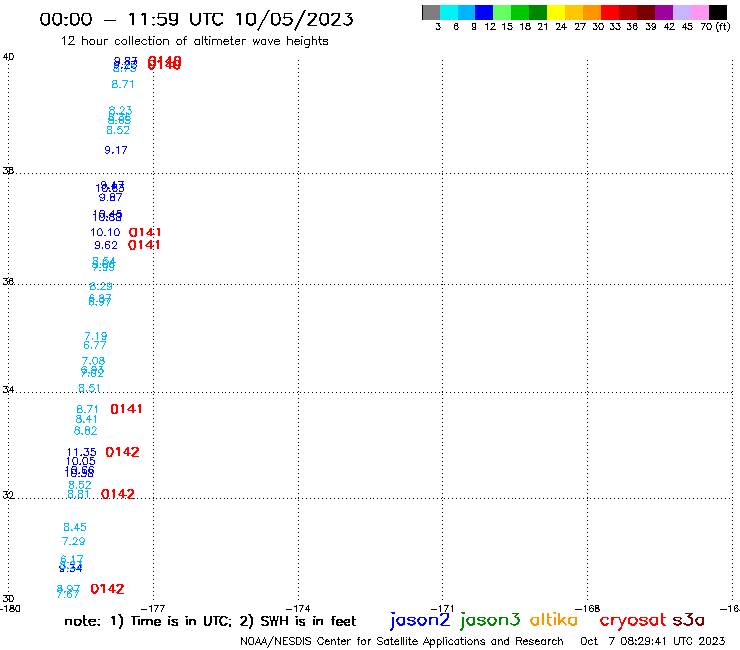Click the -180 longitude axis label
This screenshot has width=740, height=650.
10,608
